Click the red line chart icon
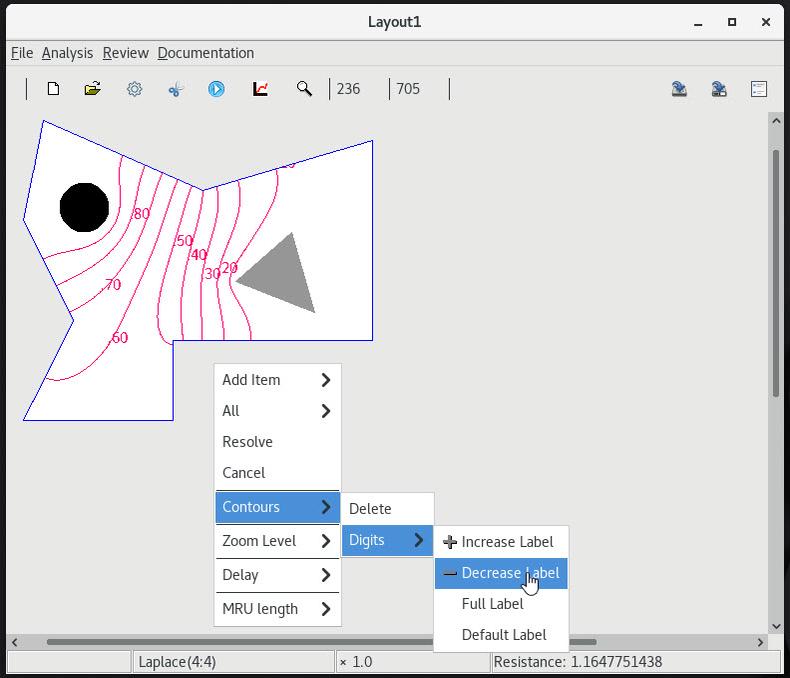This screenshot has width=790, height=678. [x=260, y=89]
